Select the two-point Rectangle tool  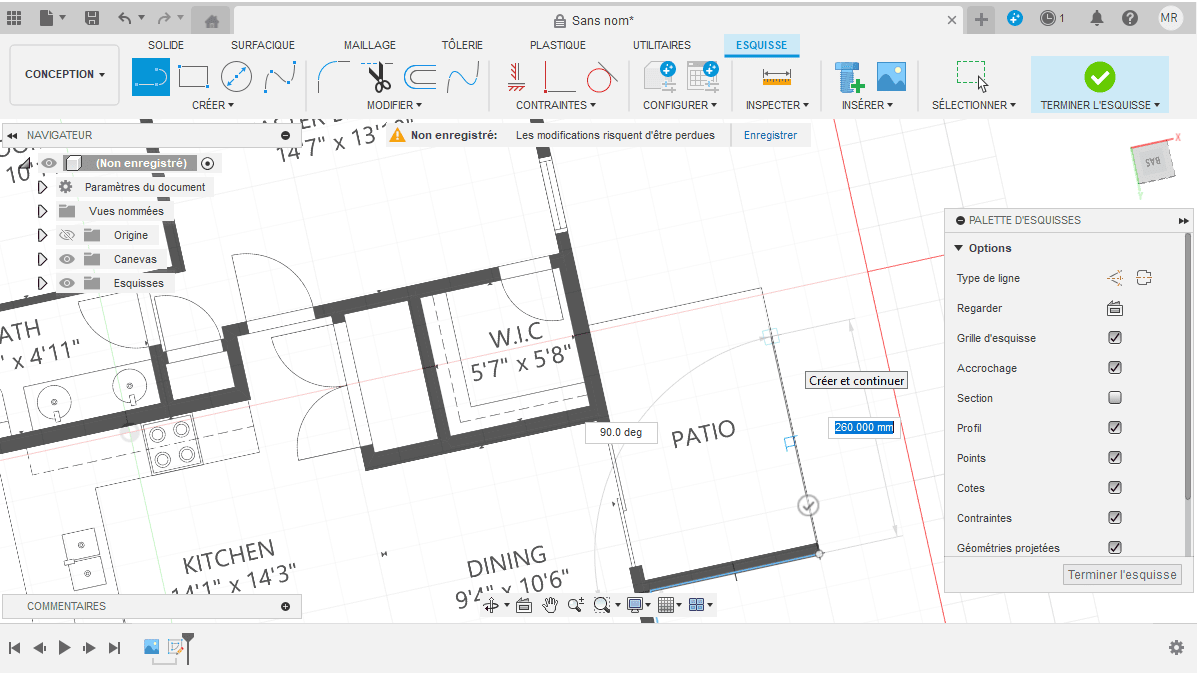tap(193, 77)
